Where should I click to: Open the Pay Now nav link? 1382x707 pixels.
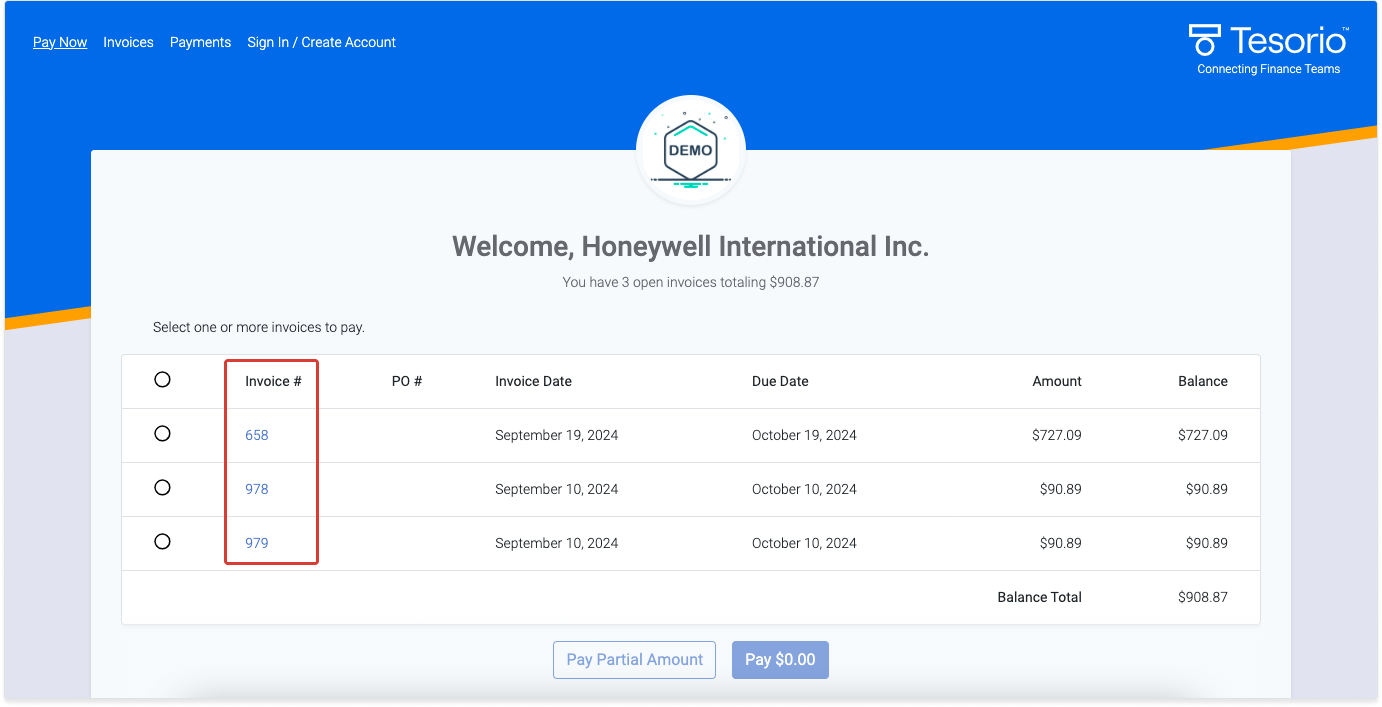pos(60,42)
